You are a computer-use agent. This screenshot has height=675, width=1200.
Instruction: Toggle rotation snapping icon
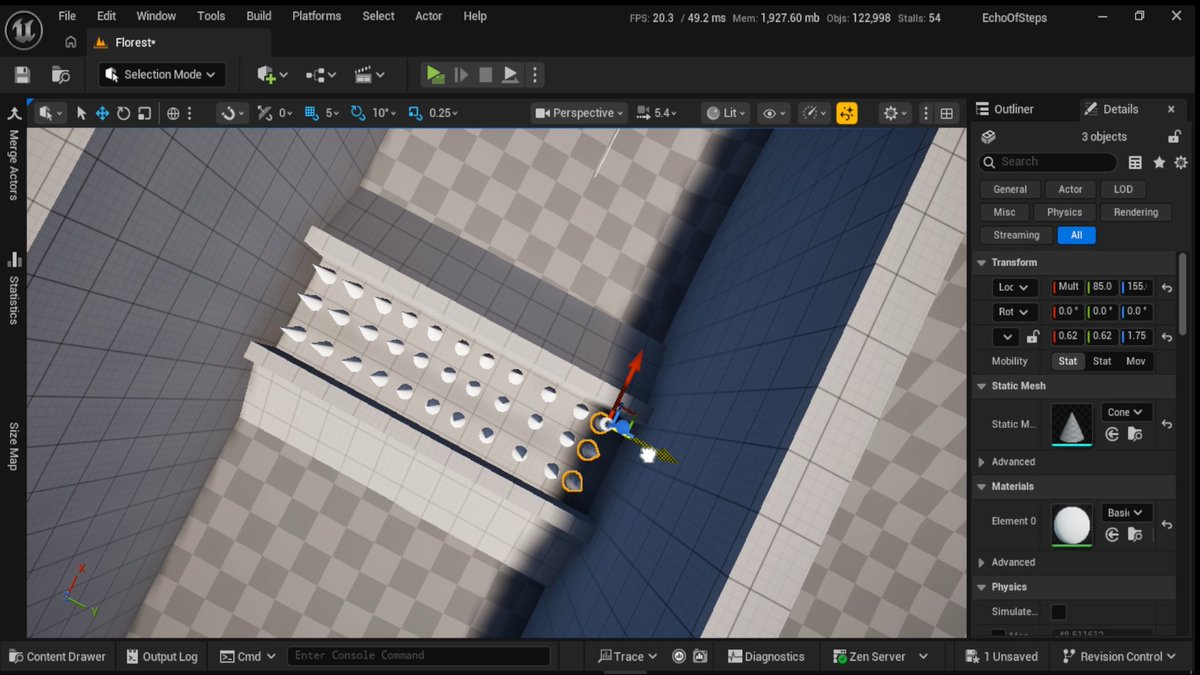358,113
